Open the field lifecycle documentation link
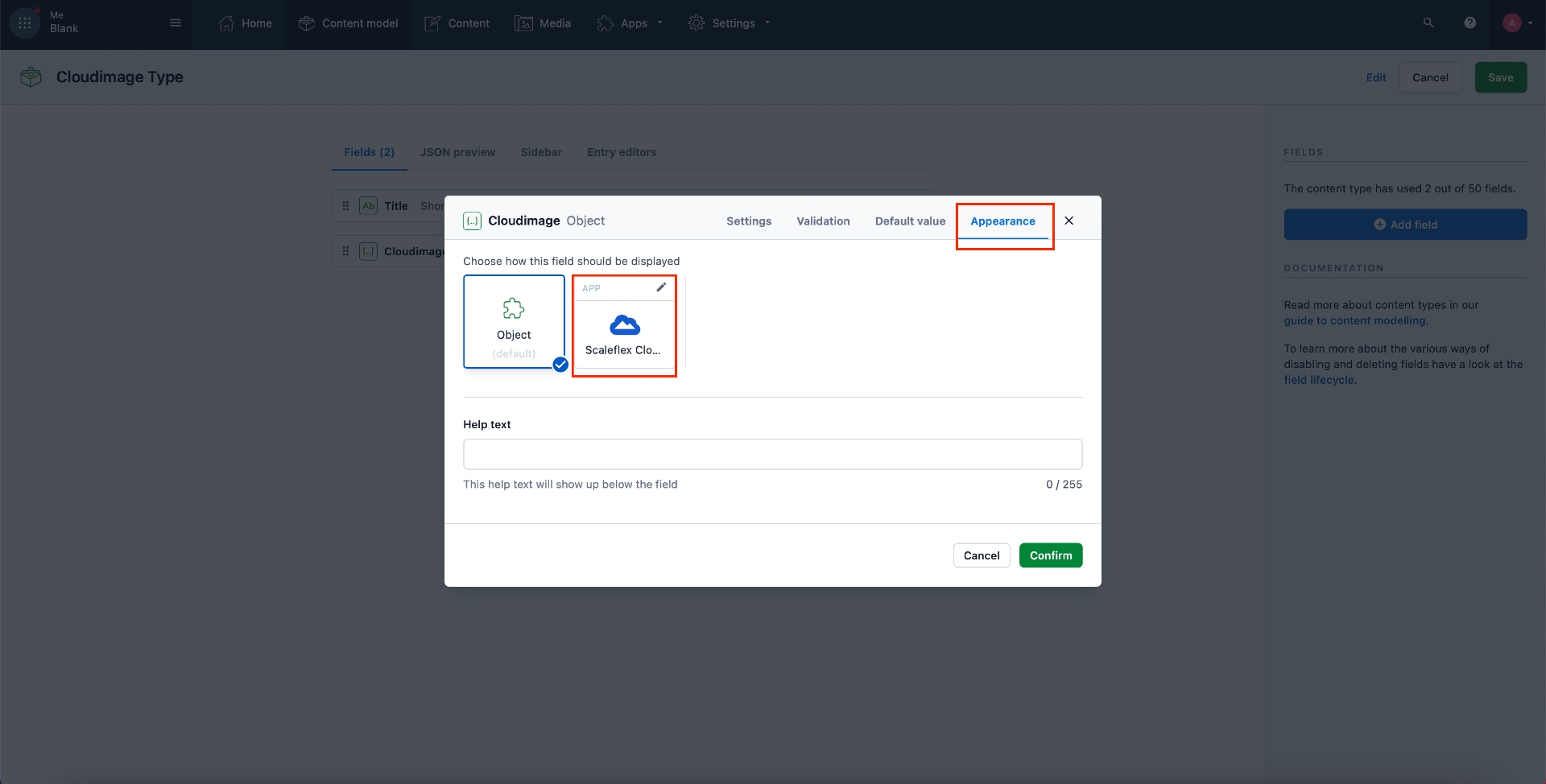 click(1319, 380)
